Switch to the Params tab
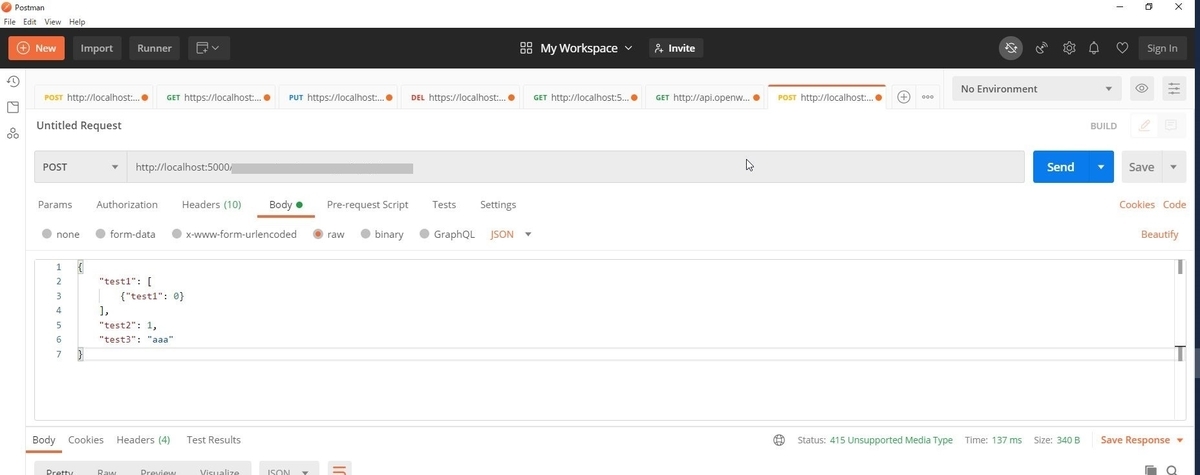Viewport: 1200px width, 475px height. pyautogui.click(x=55, y=205)
